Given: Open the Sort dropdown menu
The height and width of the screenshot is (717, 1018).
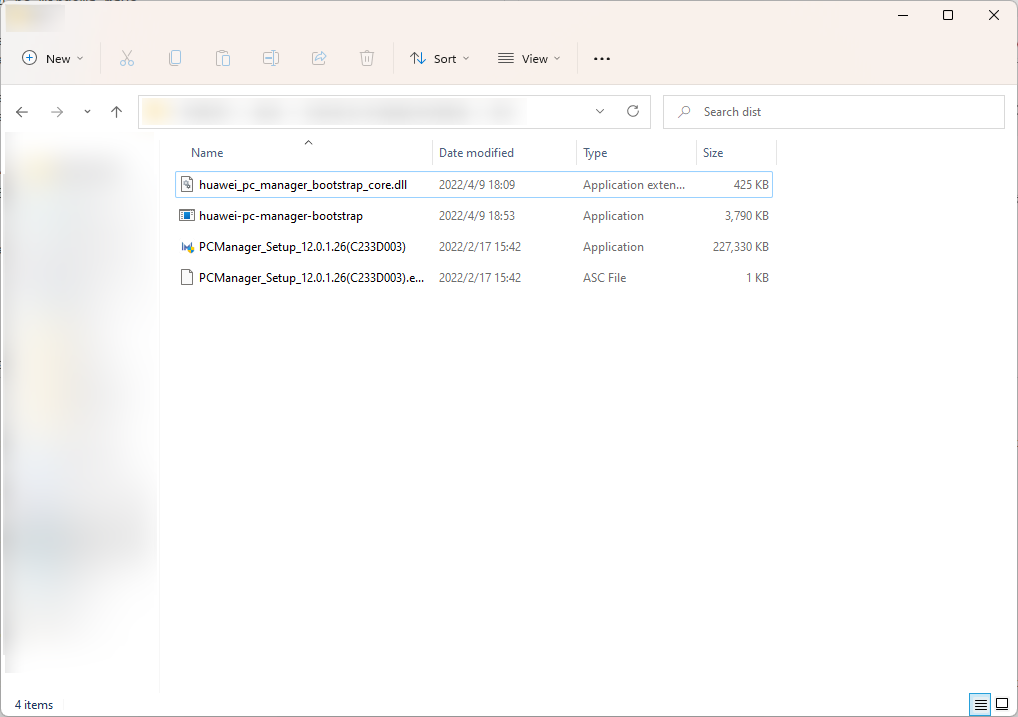Looking at the screenshot, I should (440, 58).
